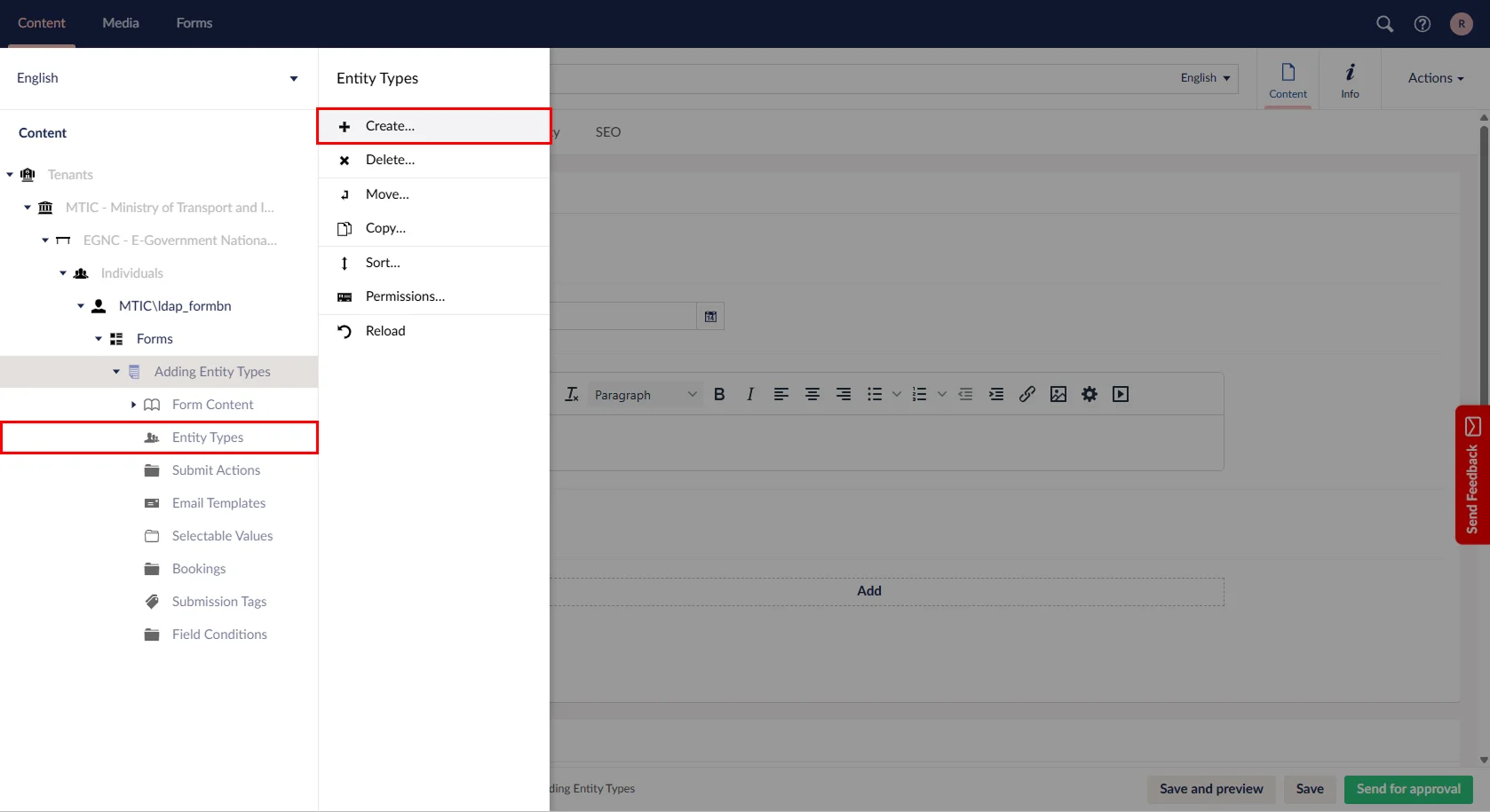Click the Bold formatting icon

(719, 395)
